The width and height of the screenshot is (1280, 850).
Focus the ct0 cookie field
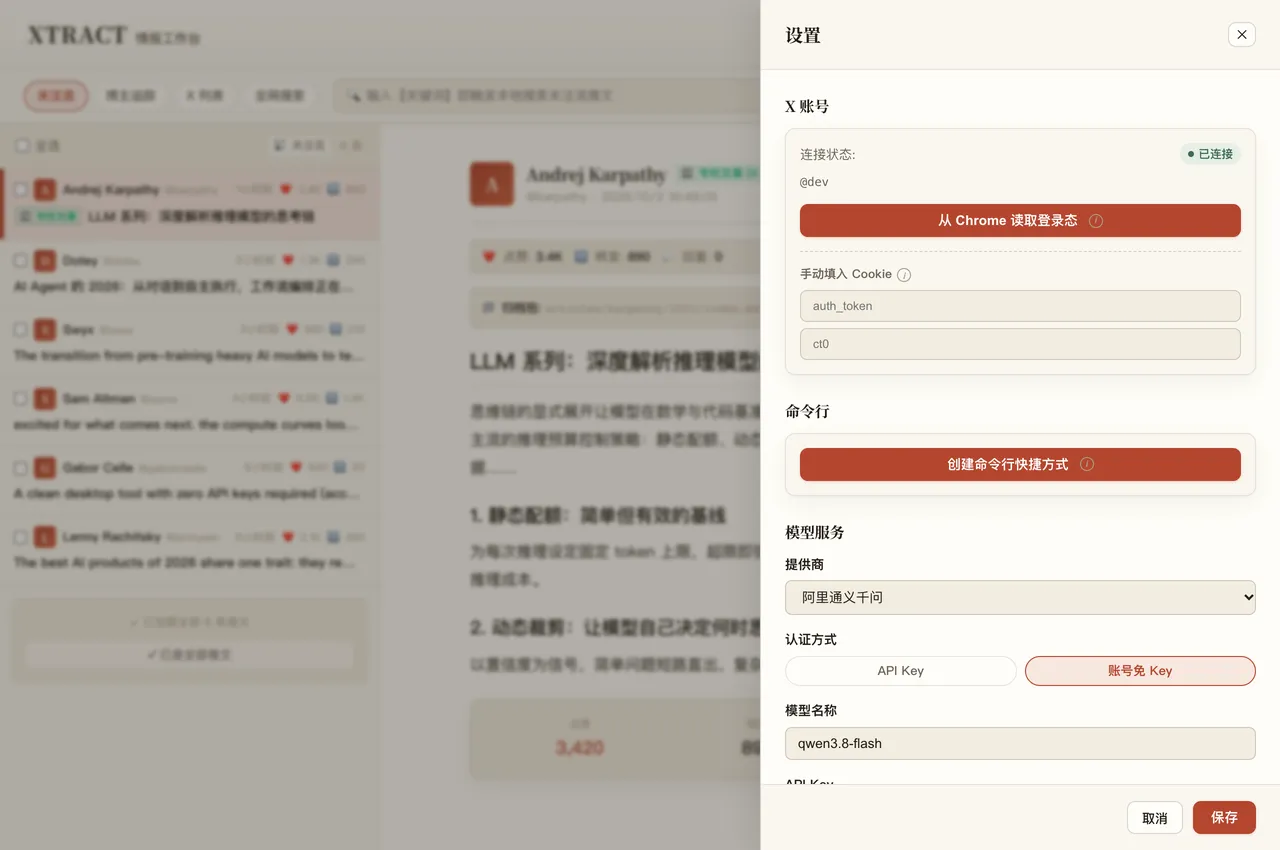pyautogui.click(x=1020, y=344)
